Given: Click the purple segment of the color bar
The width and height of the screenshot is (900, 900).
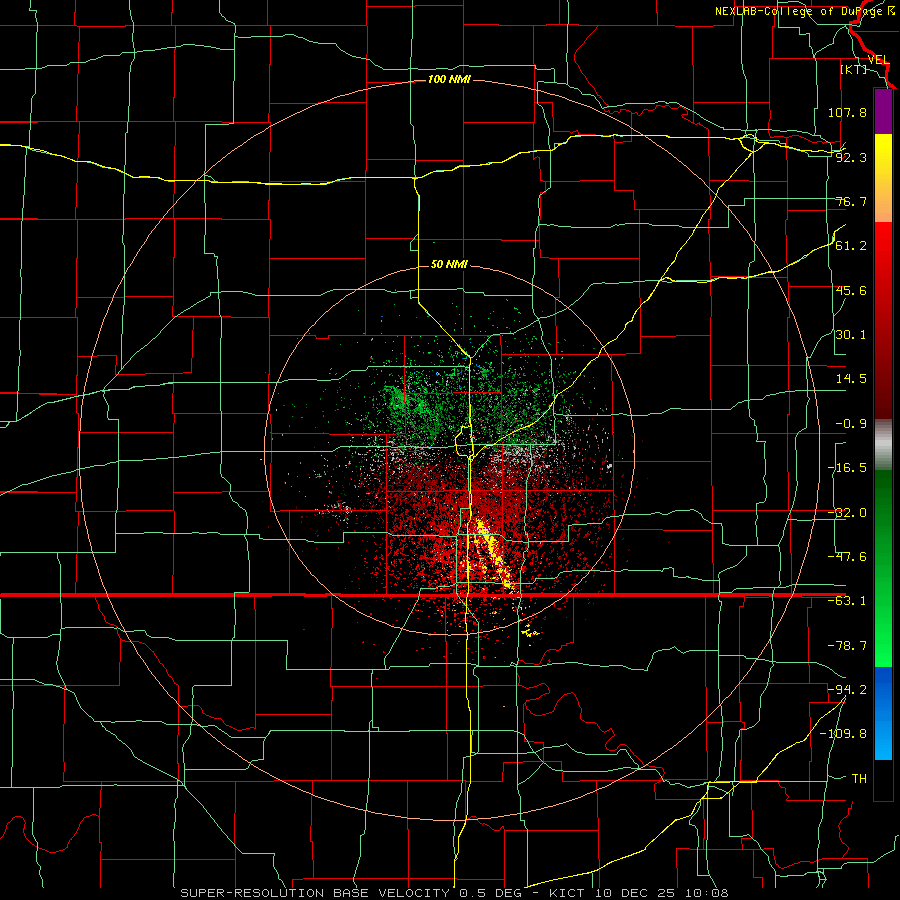Looking at the screenshot, I should tap(883, 111).
